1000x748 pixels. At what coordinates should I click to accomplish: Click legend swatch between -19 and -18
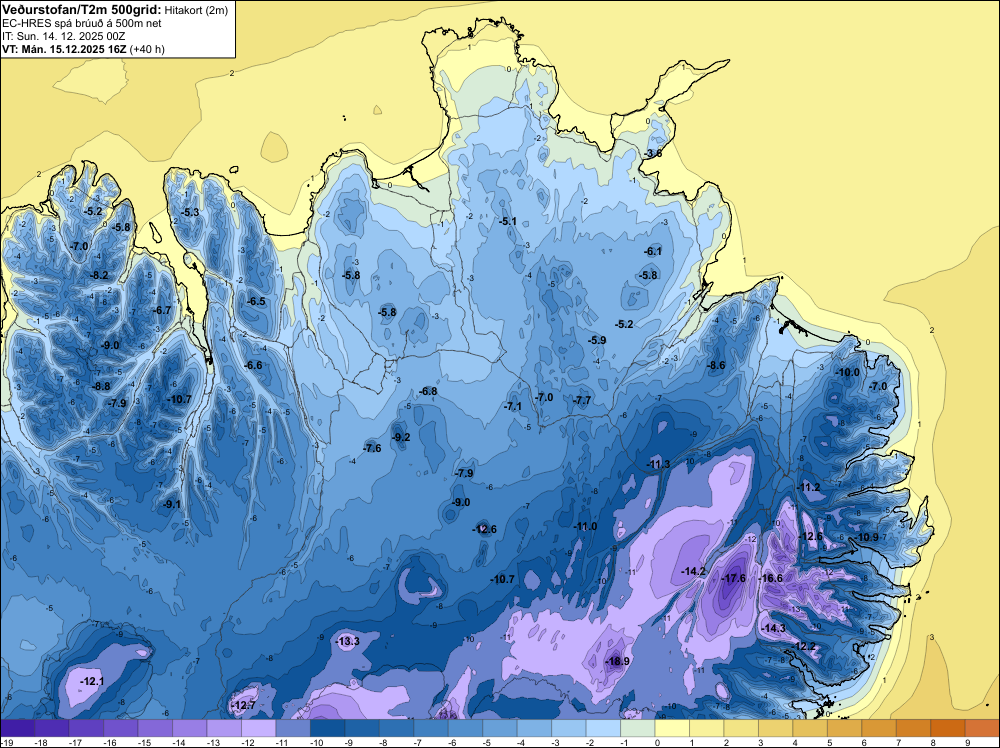pyautogui.click(x=17, y=728)
